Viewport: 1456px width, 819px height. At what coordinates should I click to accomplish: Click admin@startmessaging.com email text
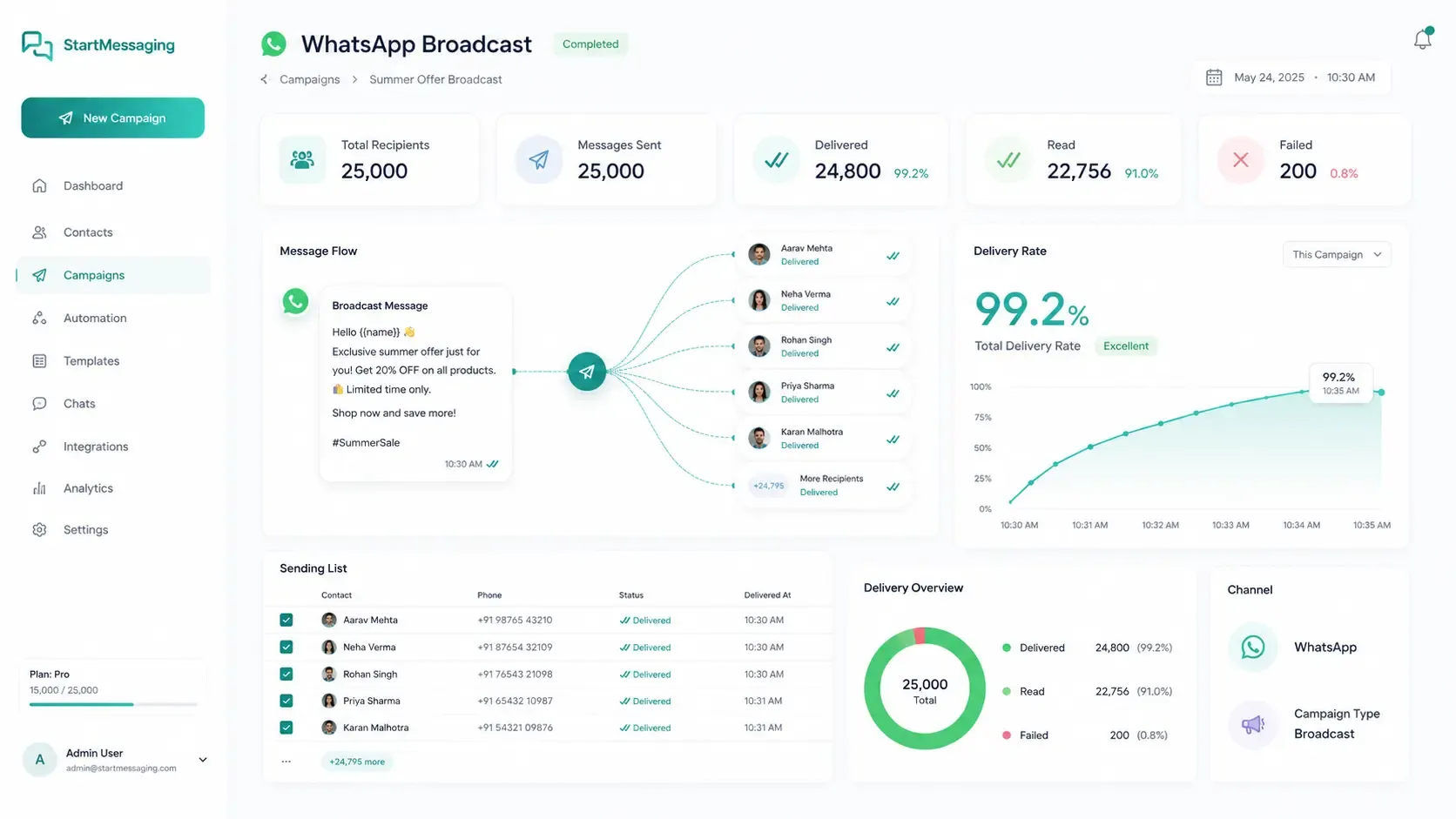click(x=121, y=769)
